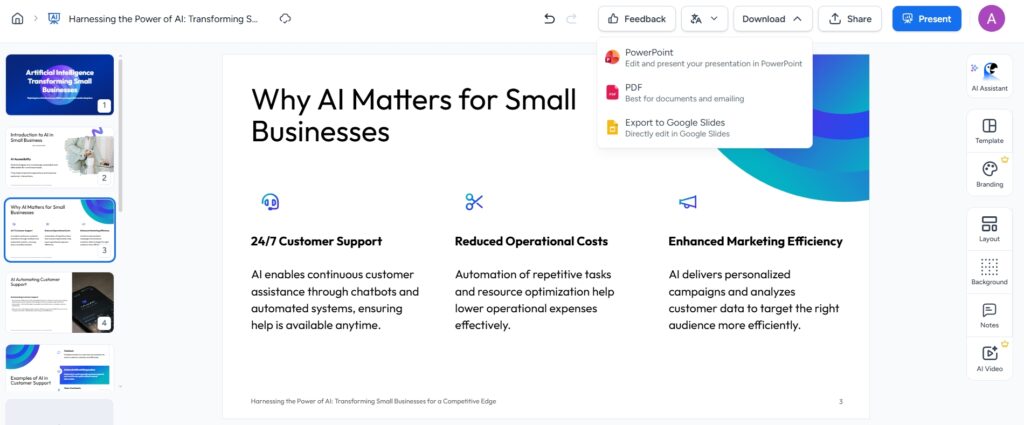Open the AI Assistant panel
The width and height of the screenshot is (1024, 425).
pyautogui.click(x=989, y=77)
